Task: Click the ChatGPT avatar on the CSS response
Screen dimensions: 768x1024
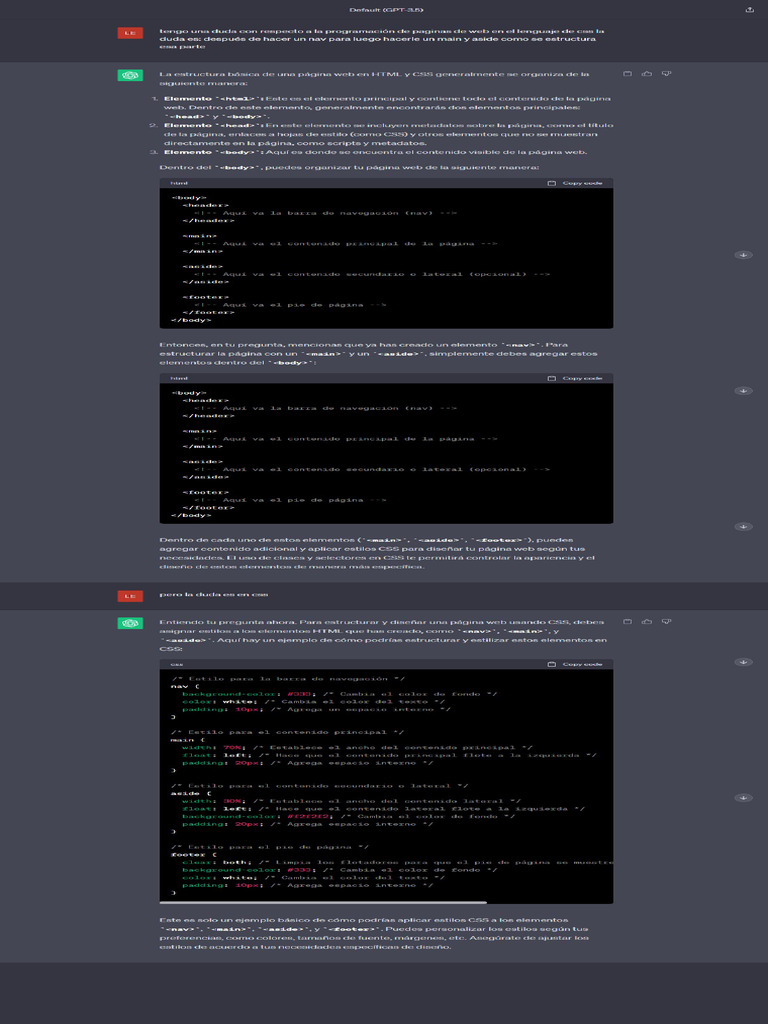Action: click(x=130, y=623)
